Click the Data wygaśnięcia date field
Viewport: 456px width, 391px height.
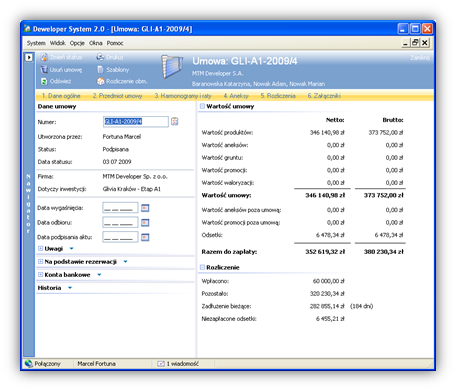coord(120,208)
